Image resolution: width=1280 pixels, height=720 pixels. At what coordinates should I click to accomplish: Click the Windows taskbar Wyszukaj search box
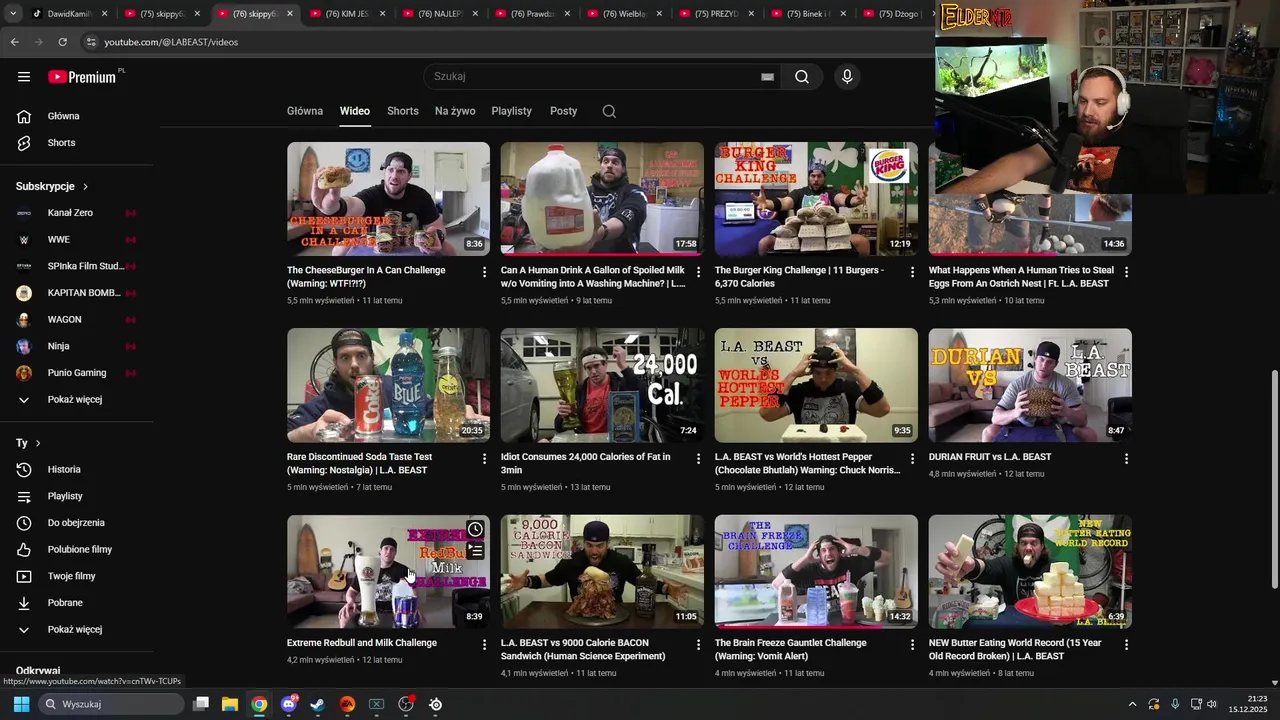[x=112, y=704]
